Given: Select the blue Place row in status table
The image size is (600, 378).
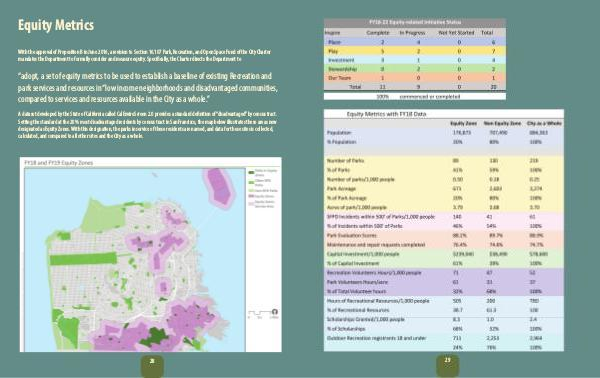Looking at the screenshot, I should pos(415,42).
